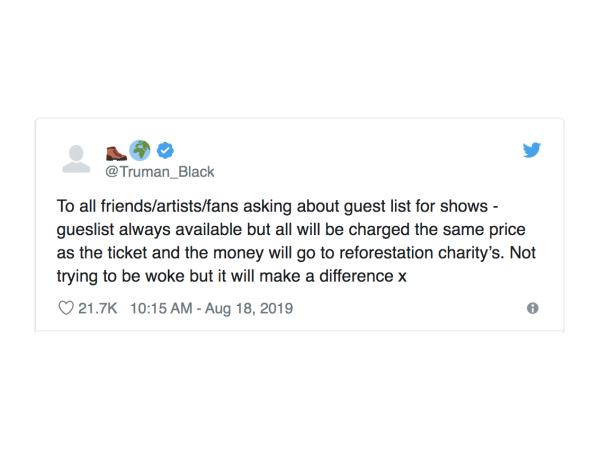Click the 21.7K likes count
The height and width of the screenshot is (450, 600).
tap(98, 308)
